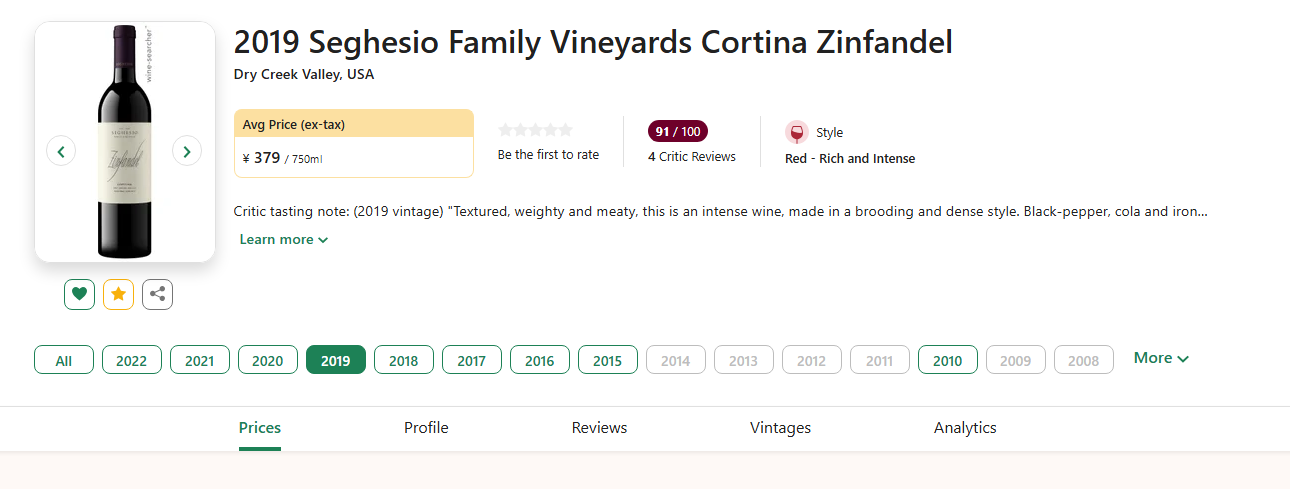Image resolution: width=1290 pixels, height=489 pixels.
Task: Select the 2018 vintage pill
Action: pos(403,360)
